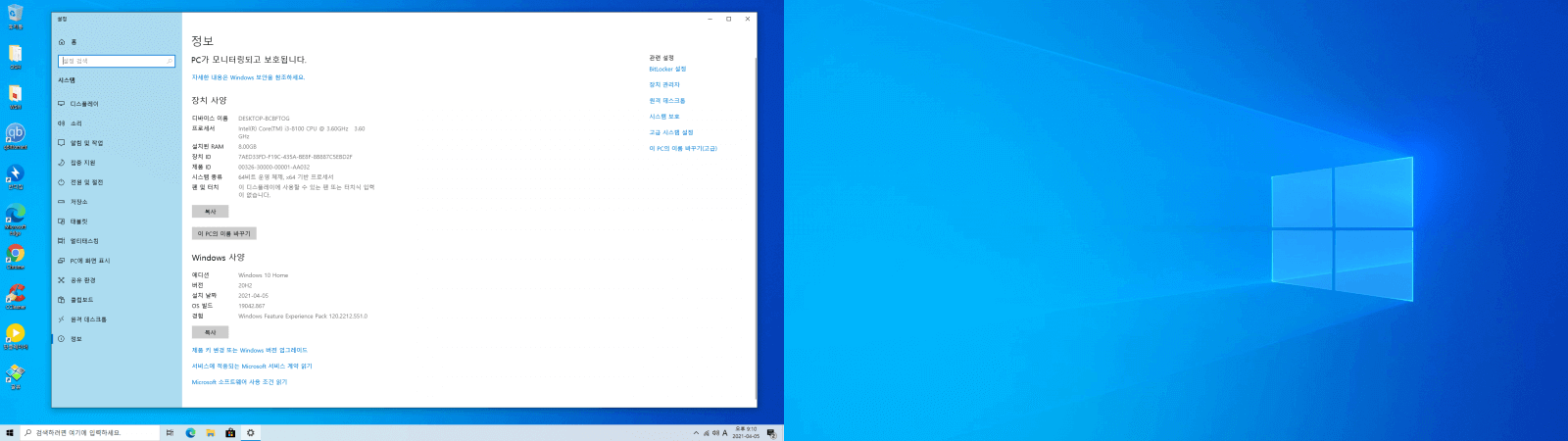Viewport: 1568px width, 441px height.
Task: Open the 전원 및 절전 power icon
Action: [62, 182]
